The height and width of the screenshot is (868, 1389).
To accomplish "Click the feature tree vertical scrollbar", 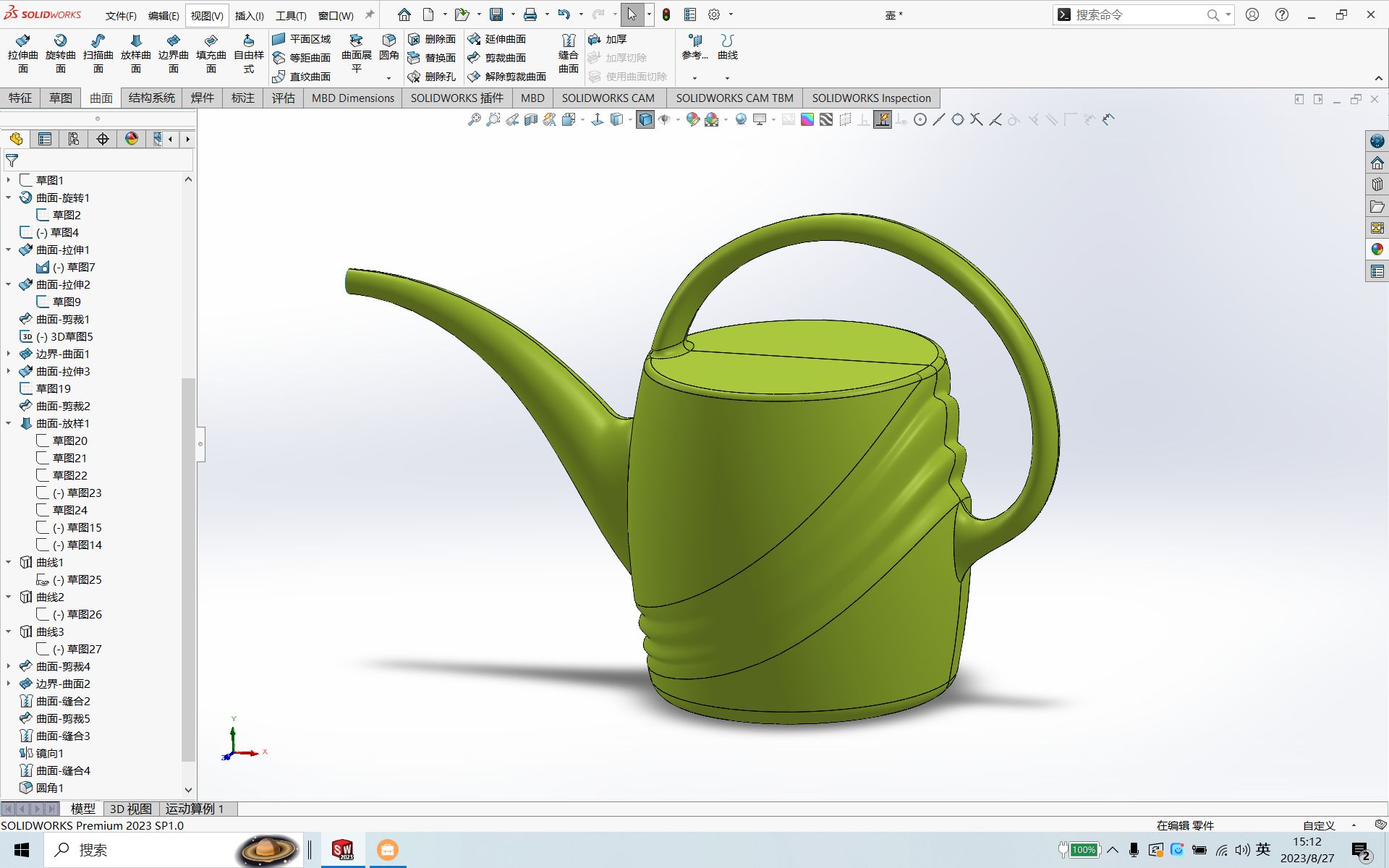I will pos(188,569).
